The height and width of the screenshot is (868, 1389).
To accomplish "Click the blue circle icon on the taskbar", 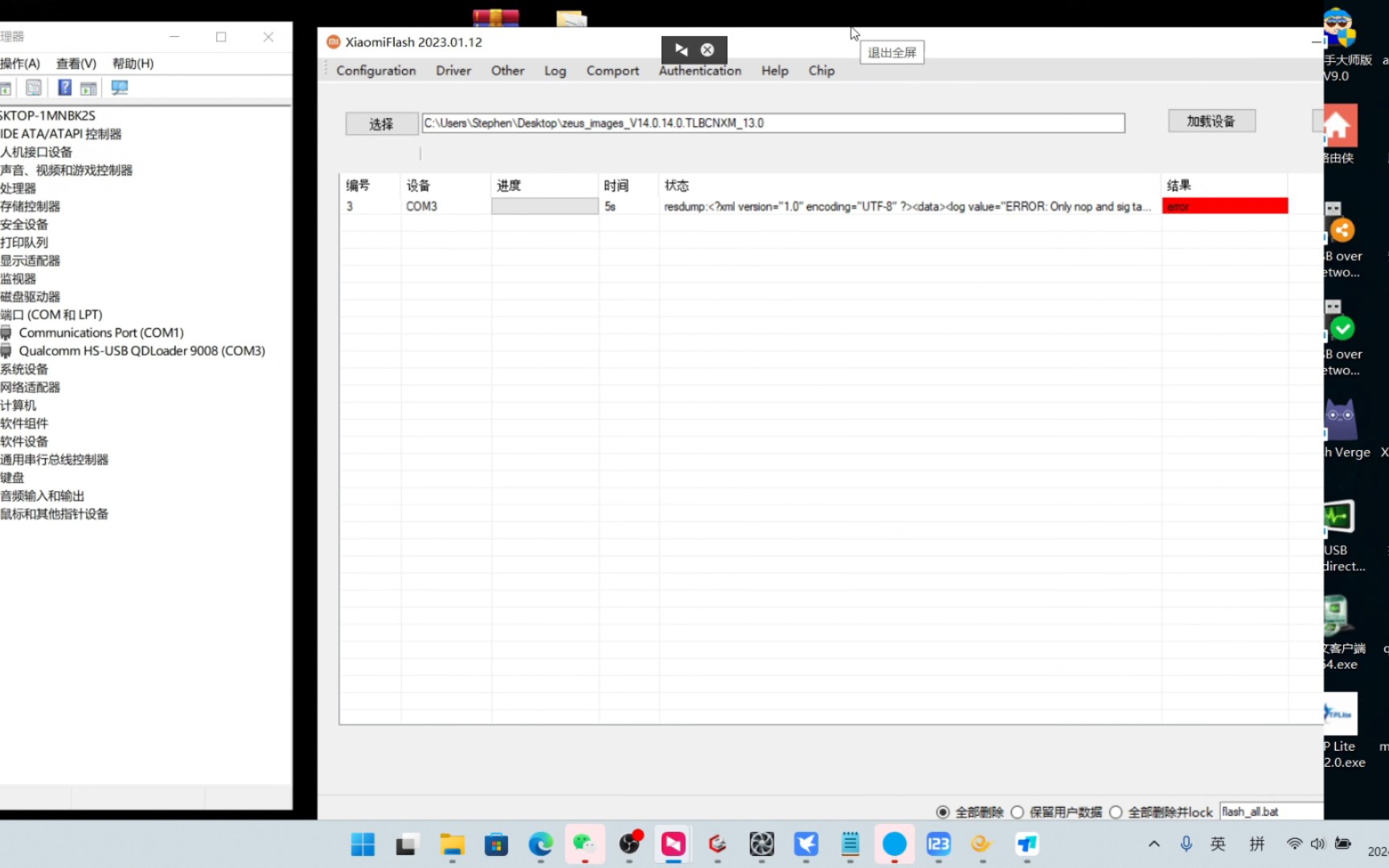I will coord(894,844).
